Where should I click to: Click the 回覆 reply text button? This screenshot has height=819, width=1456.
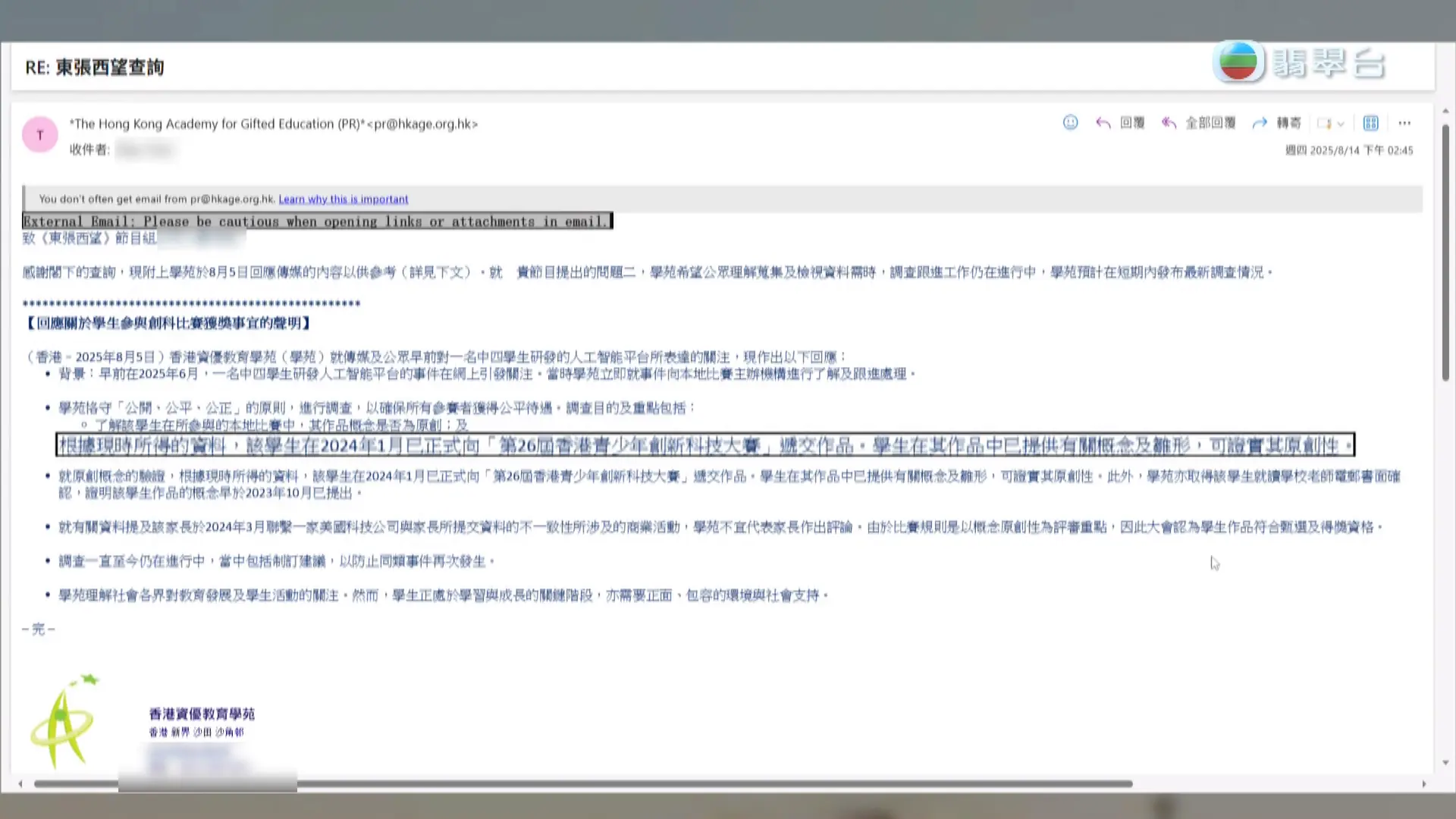(1133, 123)
